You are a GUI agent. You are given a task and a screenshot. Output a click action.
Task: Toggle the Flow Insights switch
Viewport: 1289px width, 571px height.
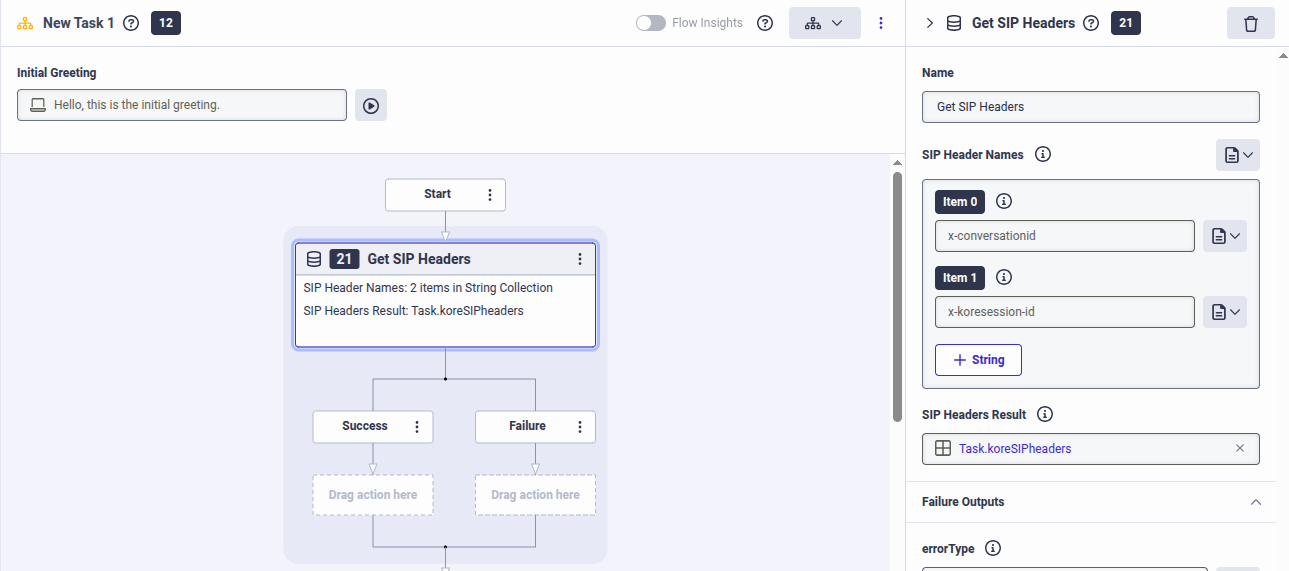[x=651, y=23]
